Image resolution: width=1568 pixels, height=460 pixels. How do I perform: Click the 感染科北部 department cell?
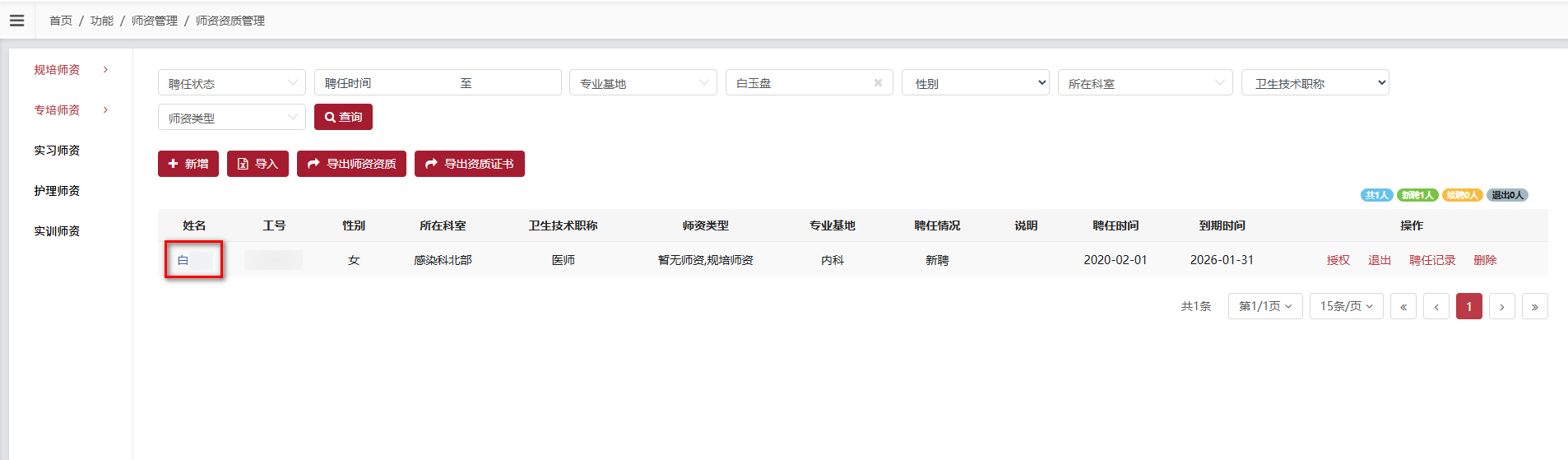tap(443, 260)
